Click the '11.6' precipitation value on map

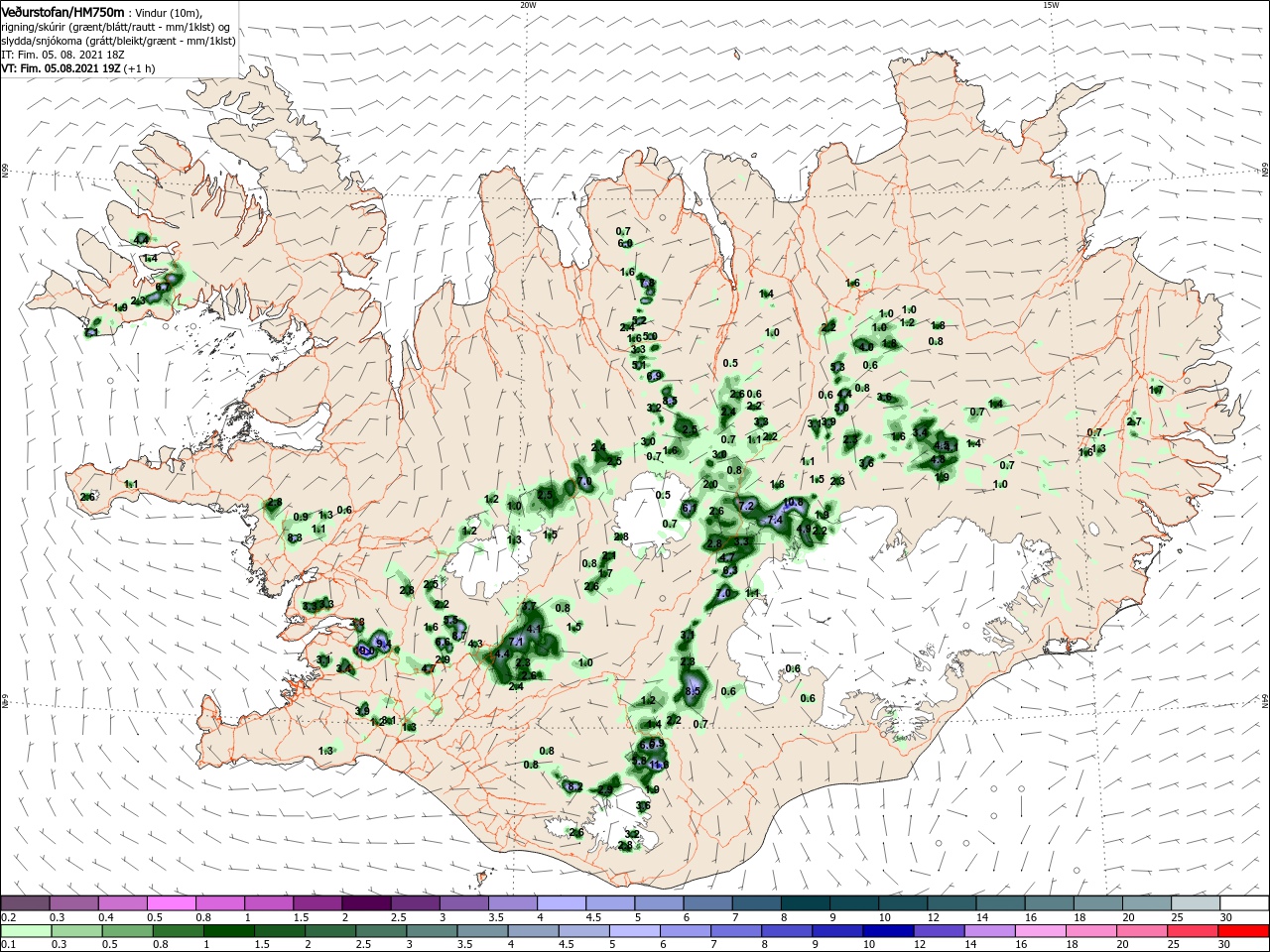[x=659, y=765]
